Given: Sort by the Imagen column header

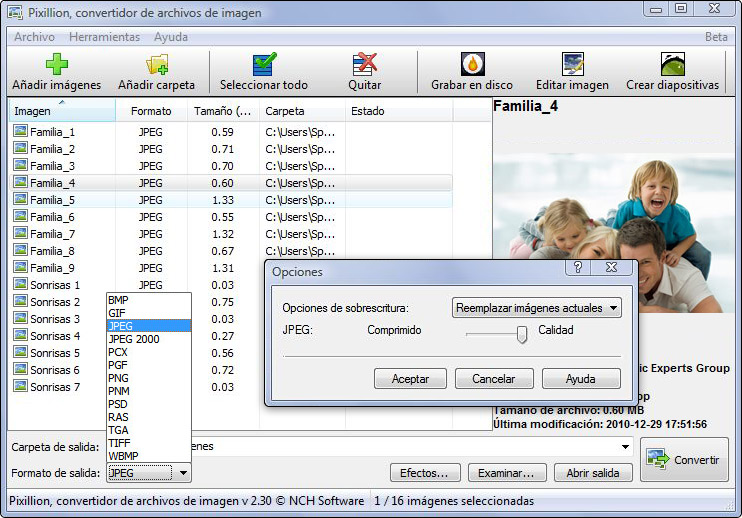Looking at the screenshot, I should (x=62, y=111).
